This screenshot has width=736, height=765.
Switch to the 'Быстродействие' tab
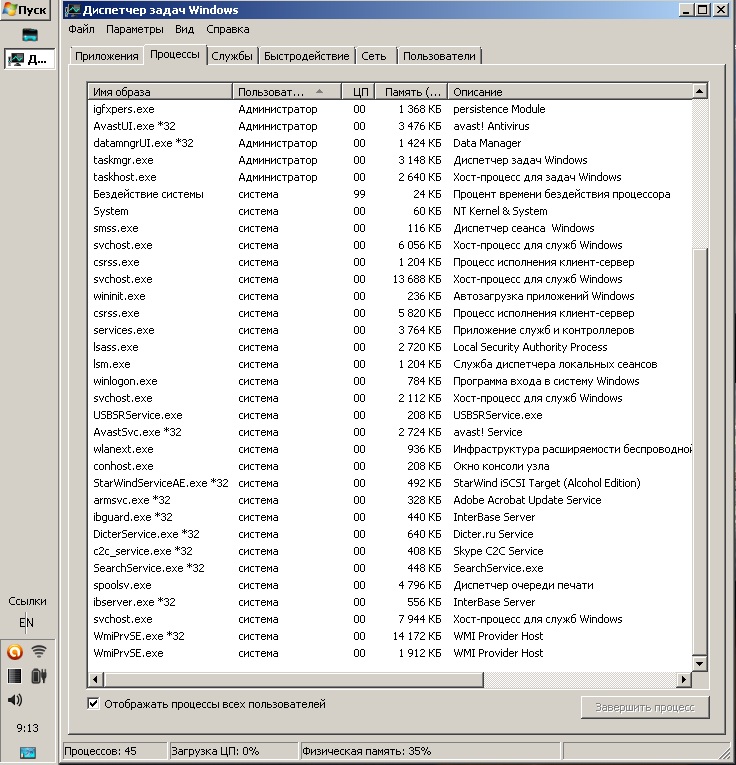coord(306,56)
